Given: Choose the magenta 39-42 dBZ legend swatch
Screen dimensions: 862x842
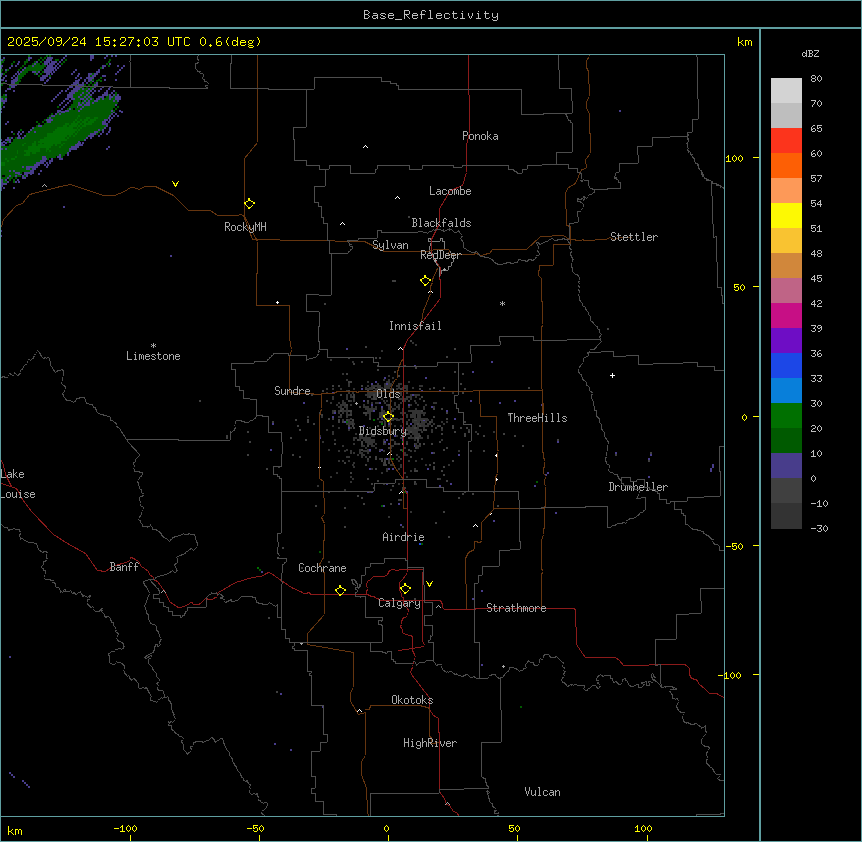Looking at the screenshot, I should [786, 316].
